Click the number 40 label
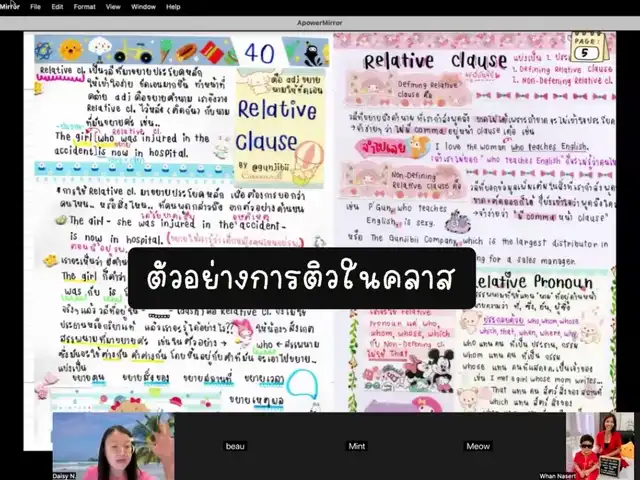This screenshot has width=640, height=480. (260, 52)
